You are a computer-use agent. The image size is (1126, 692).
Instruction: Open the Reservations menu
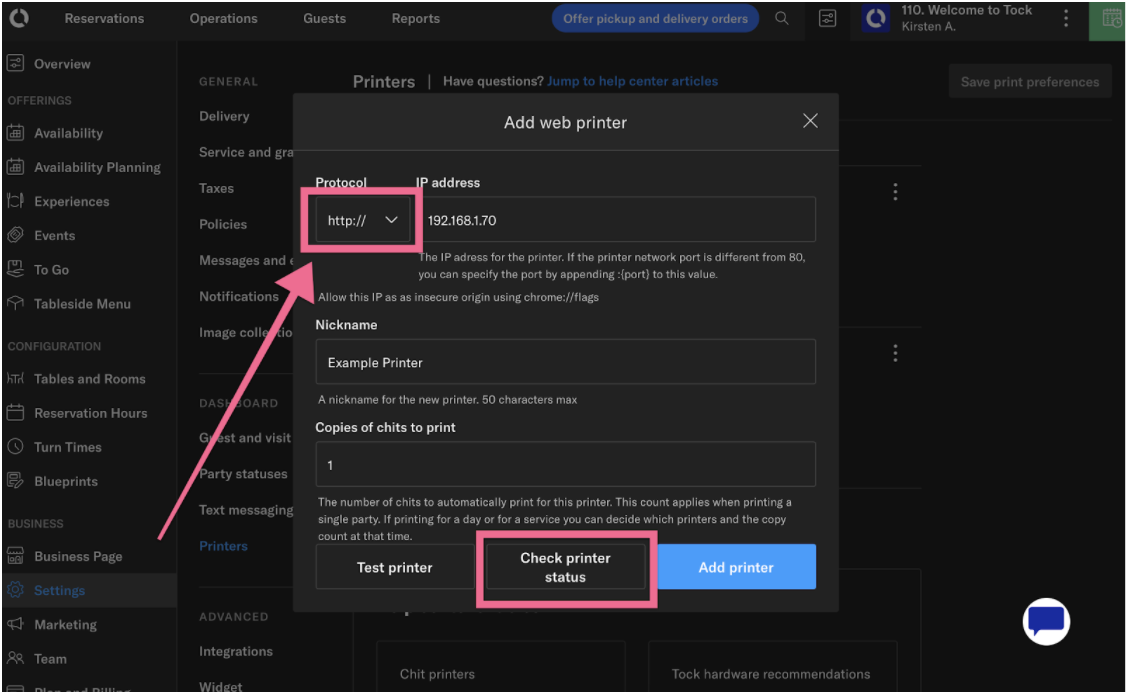104,19
